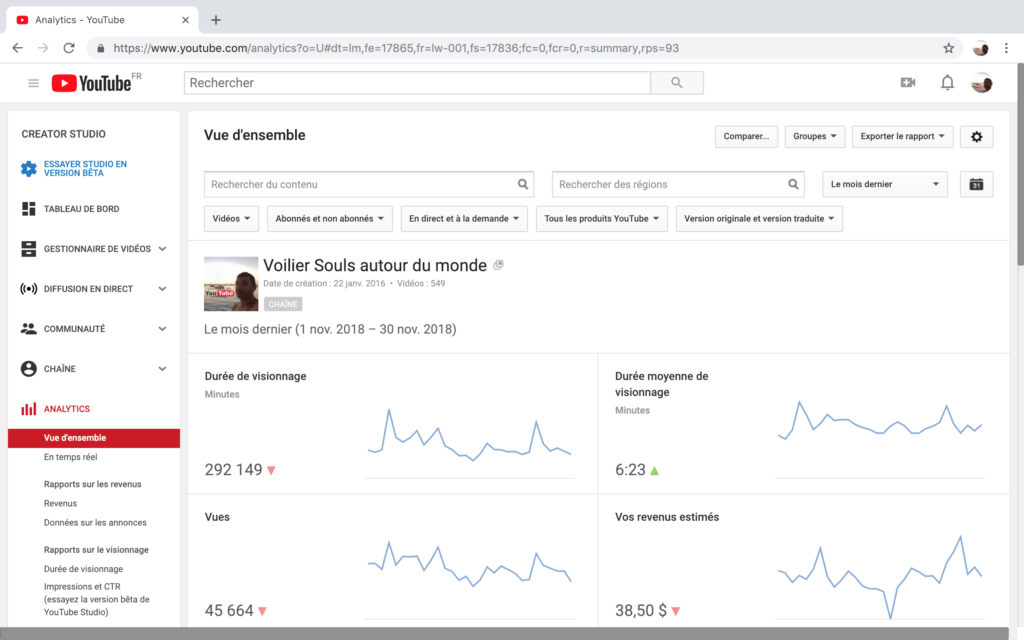Click the browser address bar URL
Screen dimensions: 1024x640
396,48
